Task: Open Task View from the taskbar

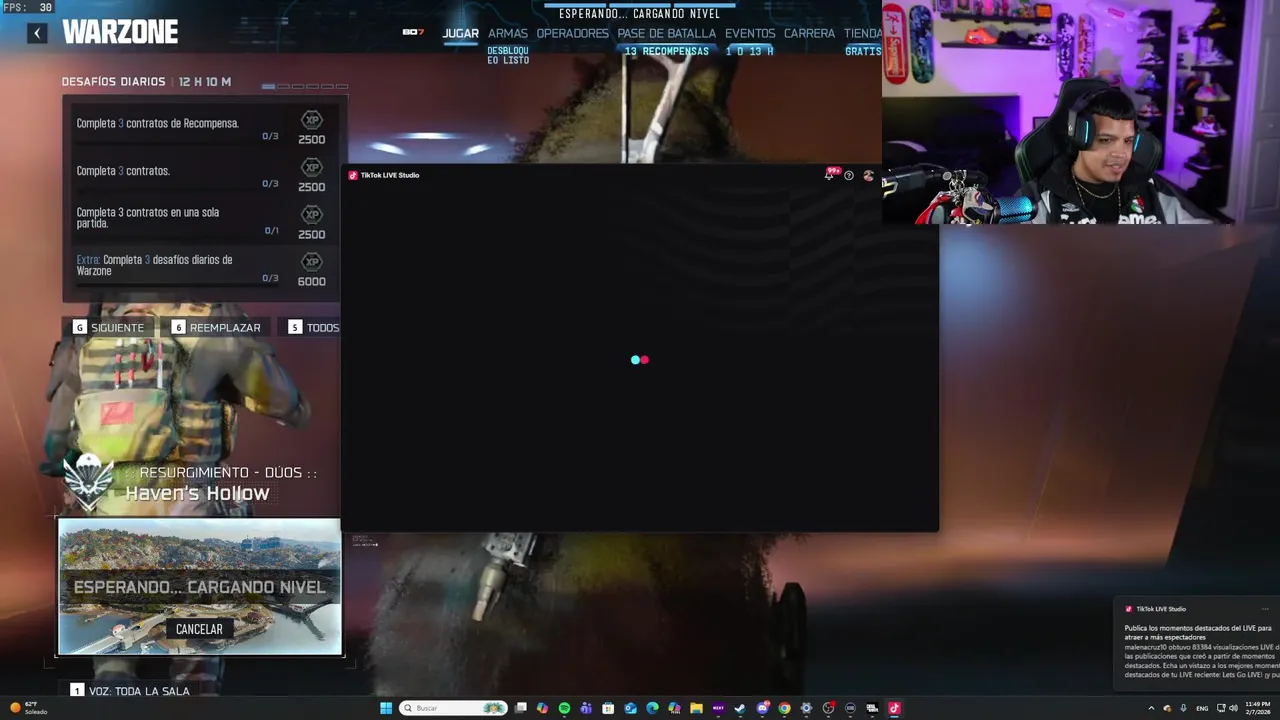Action: (x=521, y=708)
